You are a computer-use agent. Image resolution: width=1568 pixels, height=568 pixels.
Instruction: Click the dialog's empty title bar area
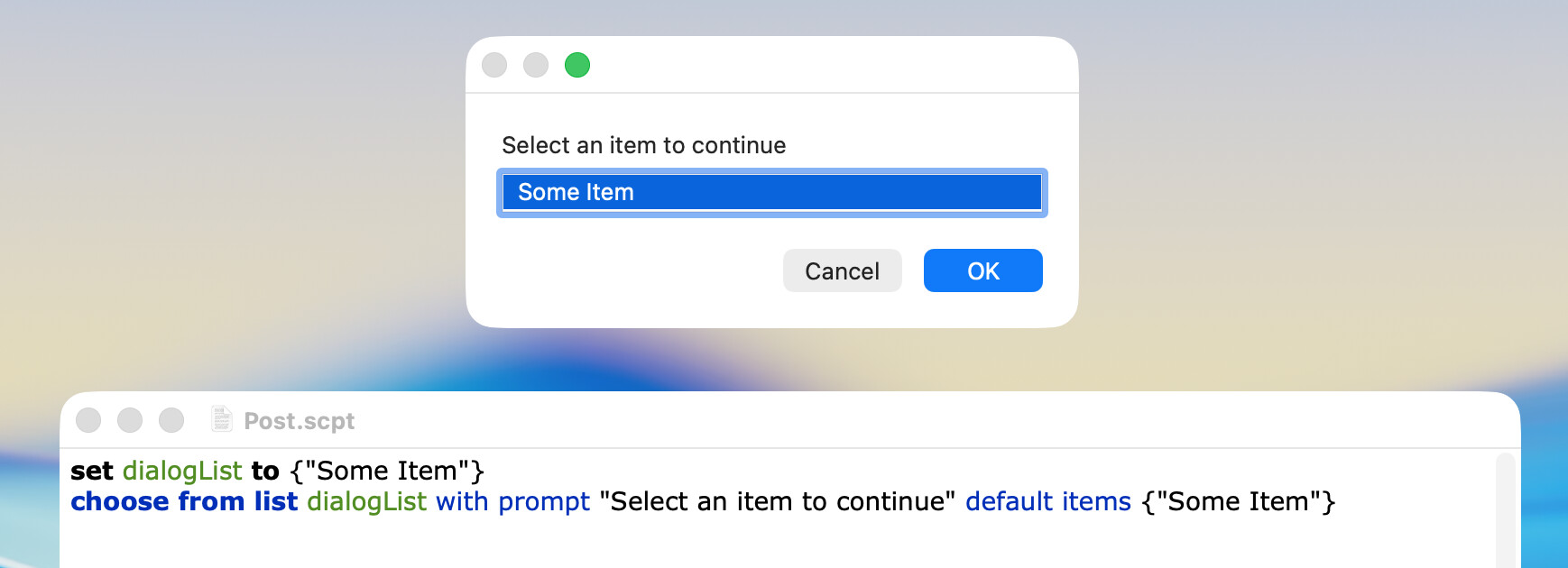pos(812,65)
